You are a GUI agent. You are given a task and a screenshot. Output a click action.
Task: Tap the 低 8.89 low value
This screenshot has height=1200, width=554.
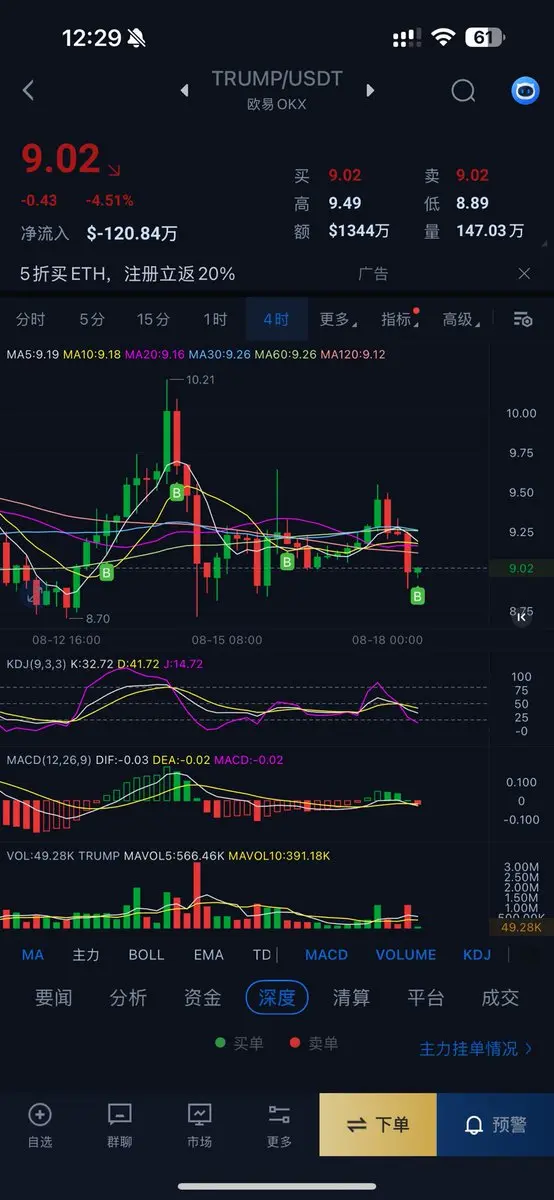tap(472, 203)
